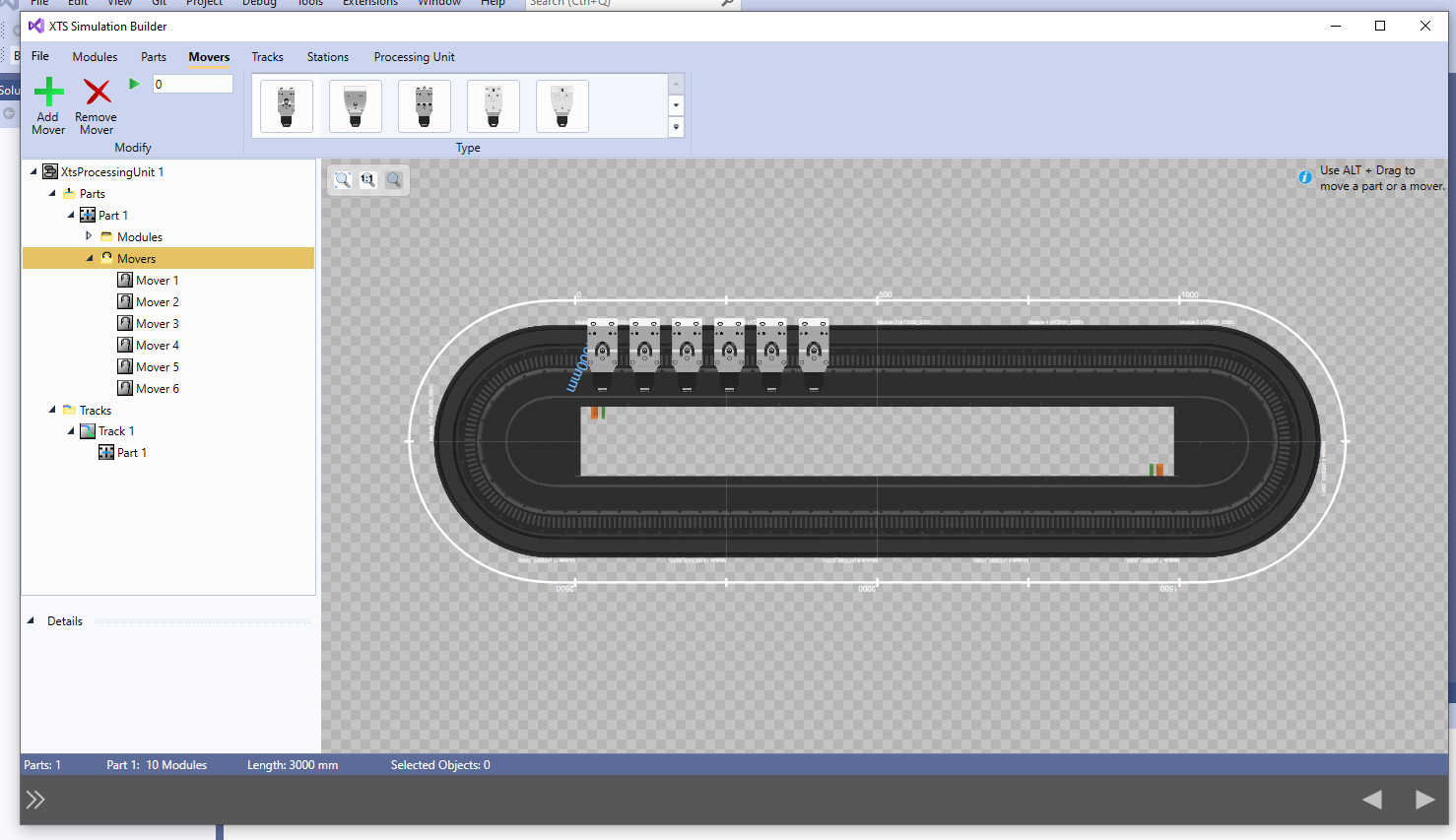This screenshot has height=840, width=1456.
Task: Select the third mover type thumbnail
Action: coord(425,106)
